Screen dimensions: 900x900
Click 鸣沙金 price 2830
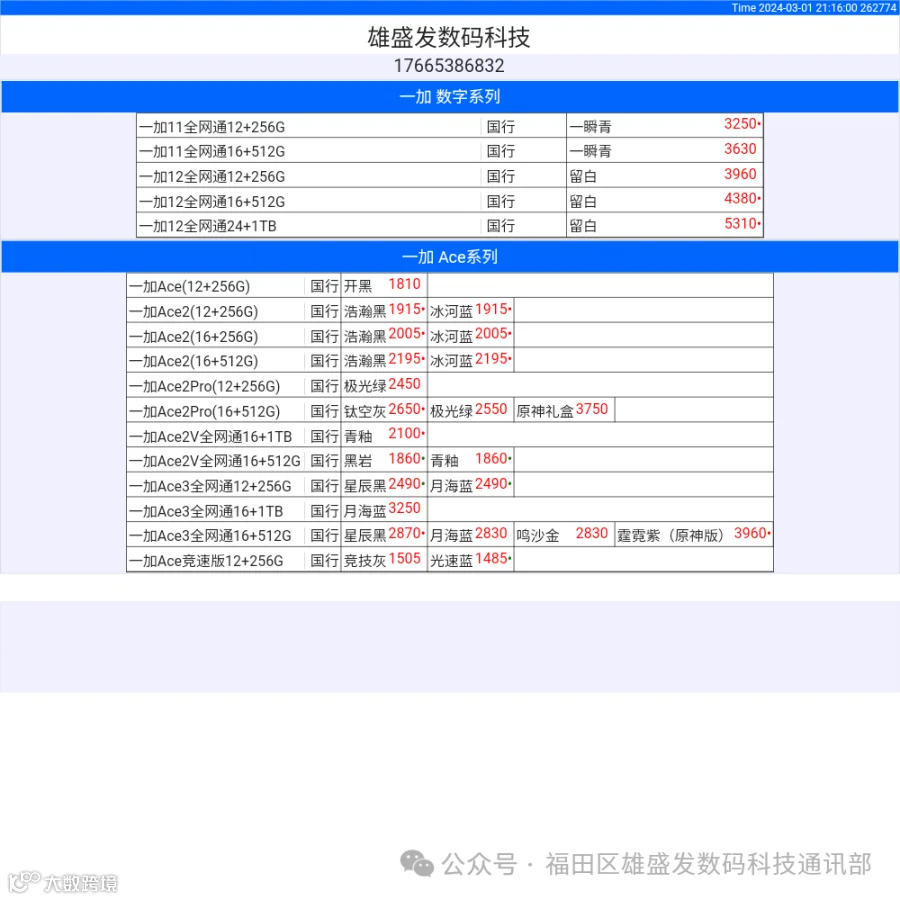click(592, 533)
